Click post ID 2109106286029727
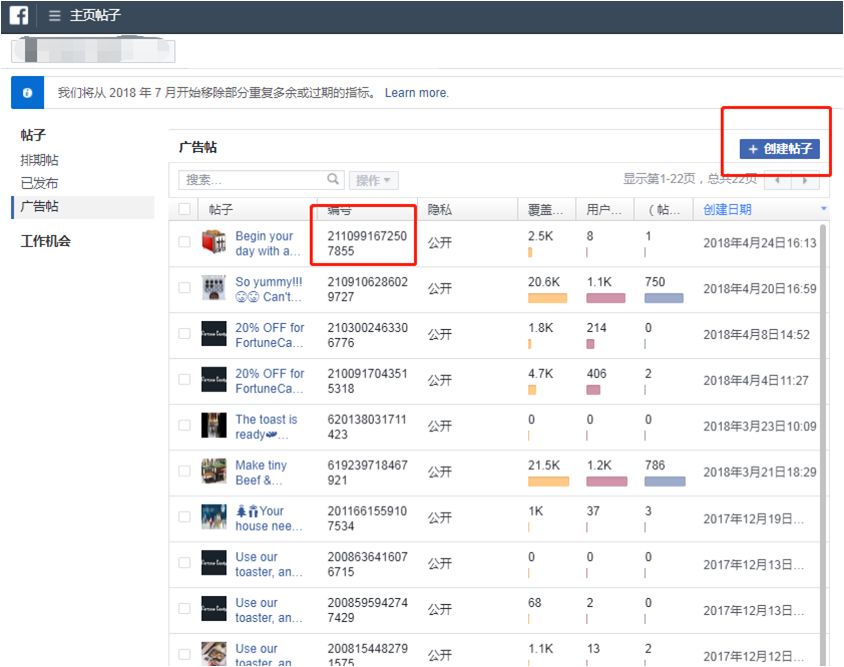Viewport: 844px width, 667px height. pos(368,289)
